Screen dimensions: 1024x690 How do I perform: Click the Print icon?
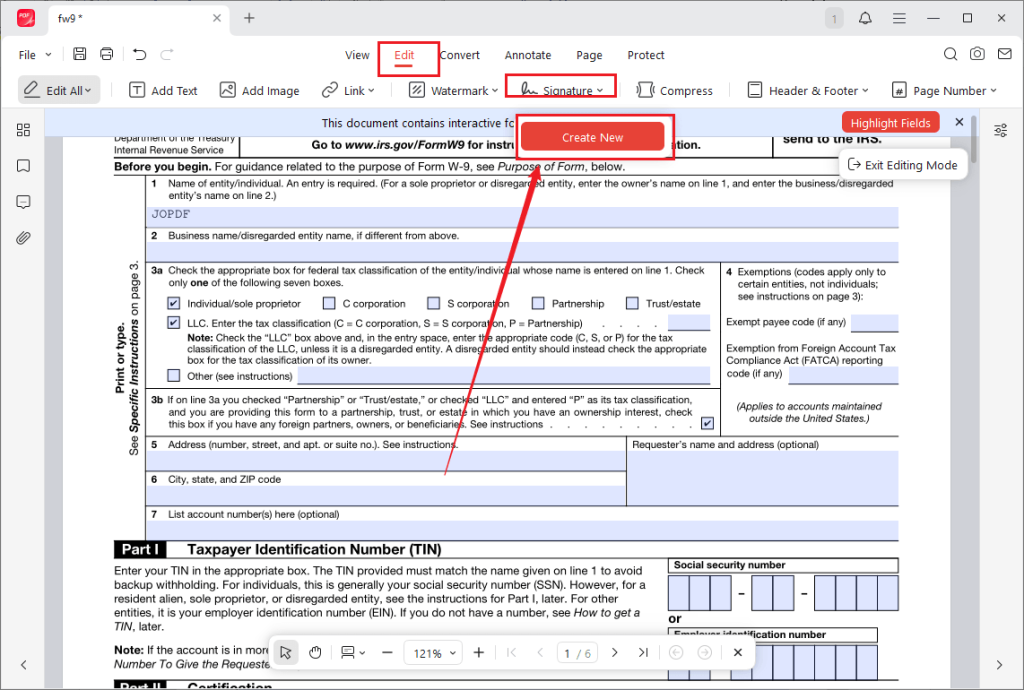106,54
